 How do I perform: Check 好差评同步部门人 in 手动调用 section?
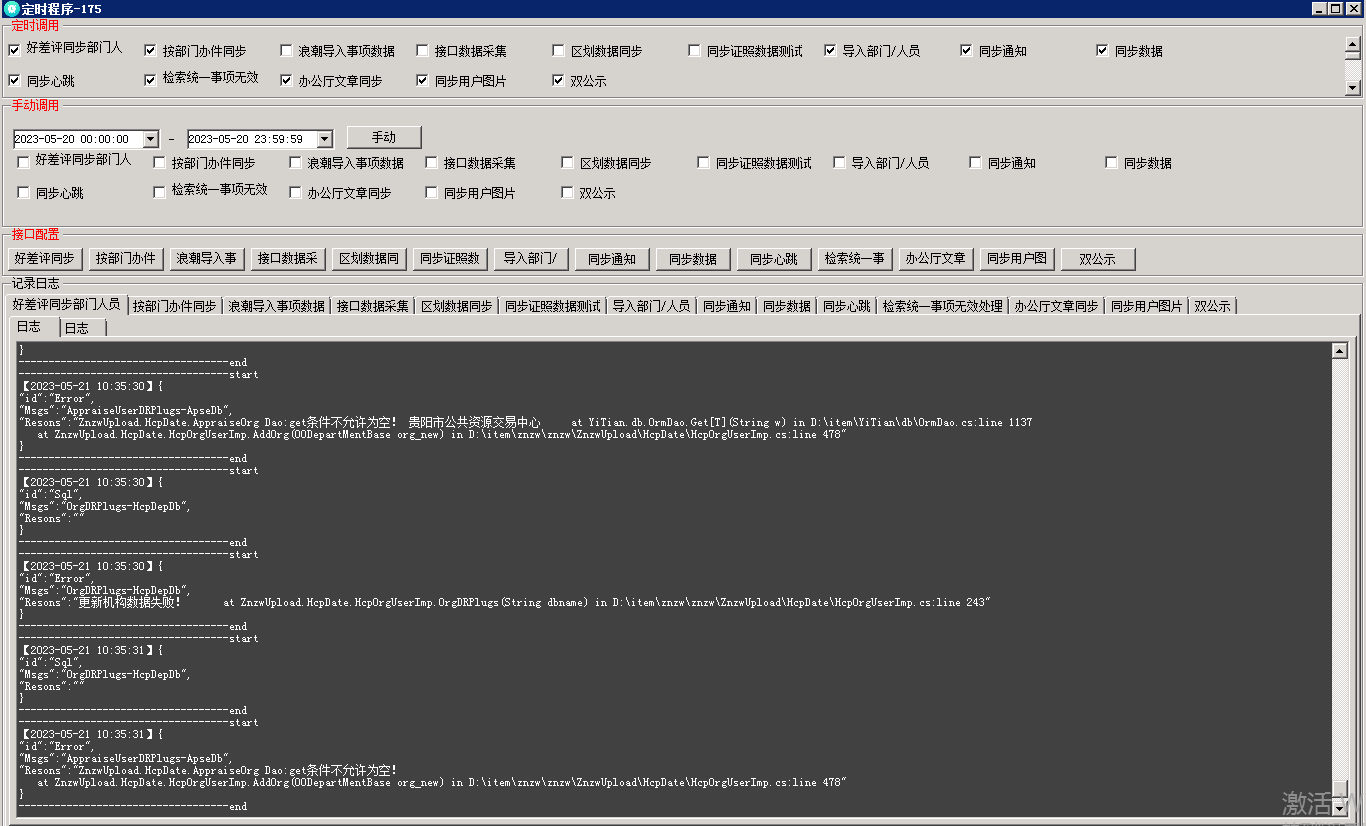(24, 162)
